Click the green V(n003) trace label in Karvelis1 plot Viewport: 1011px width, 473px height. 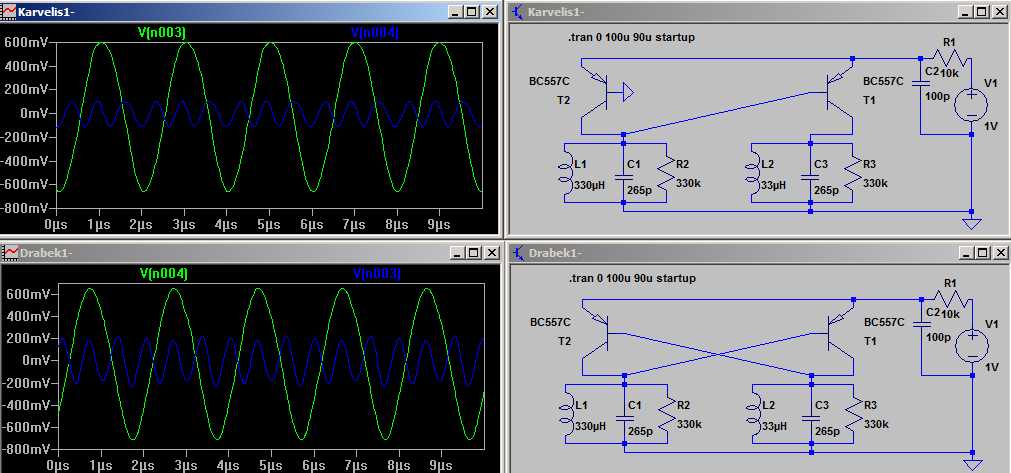(x=161, y=33)
